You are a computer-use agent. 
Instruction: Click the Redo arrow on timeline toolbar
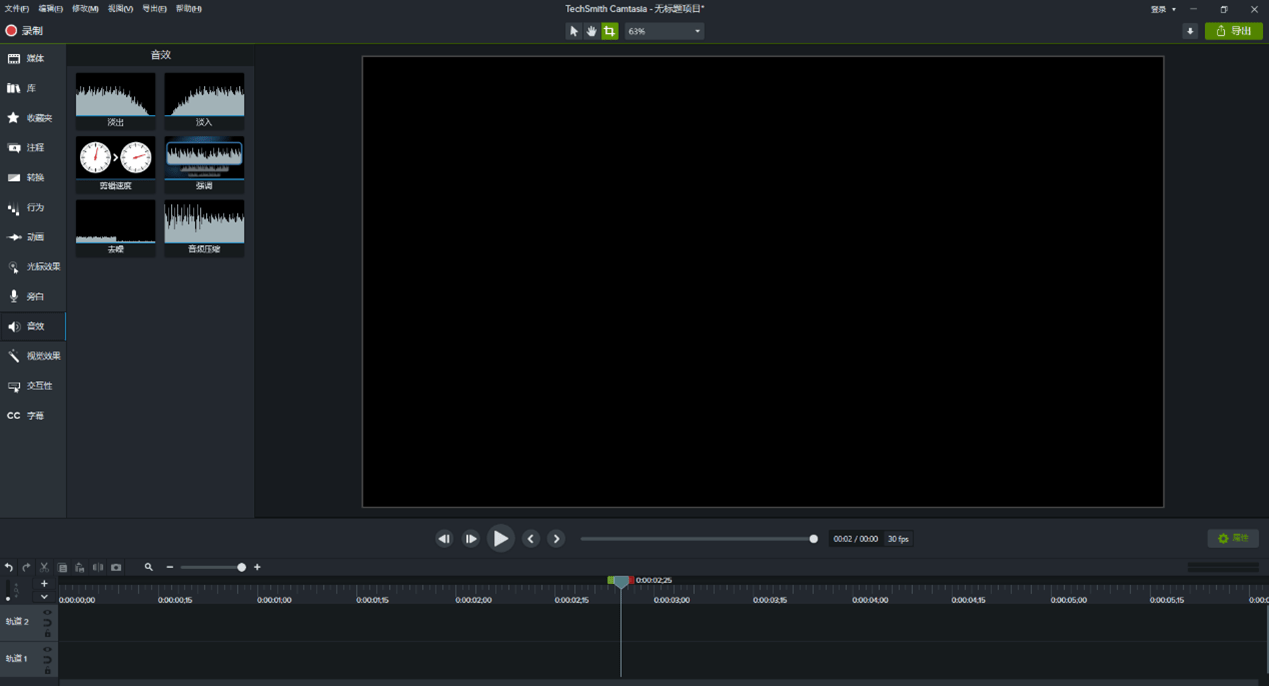(x=27, y=567)
